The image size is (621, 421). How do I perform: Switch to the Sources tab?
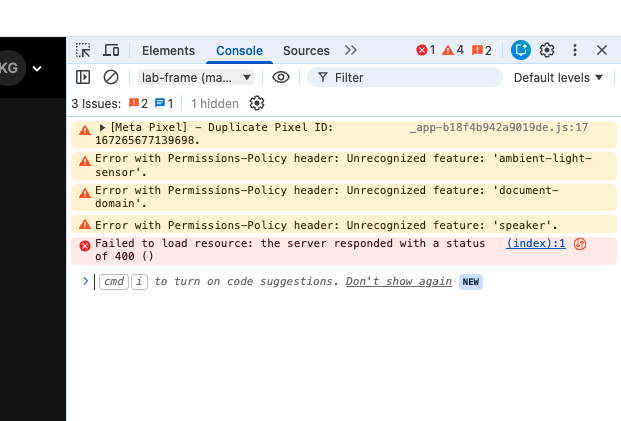point(306,51)
